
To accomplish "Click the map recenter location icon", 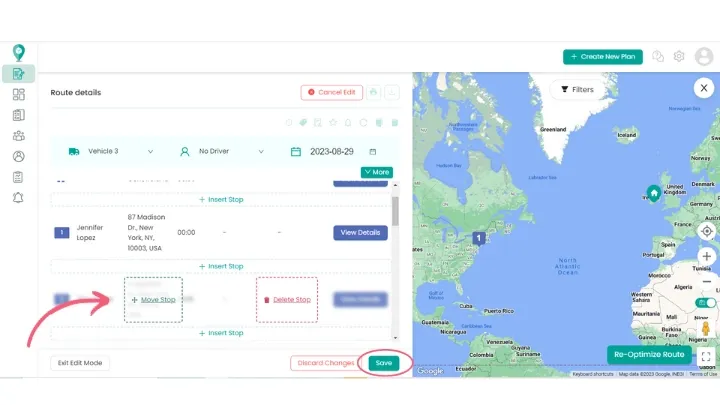I will pyautogui.click(x=706, y=231).
